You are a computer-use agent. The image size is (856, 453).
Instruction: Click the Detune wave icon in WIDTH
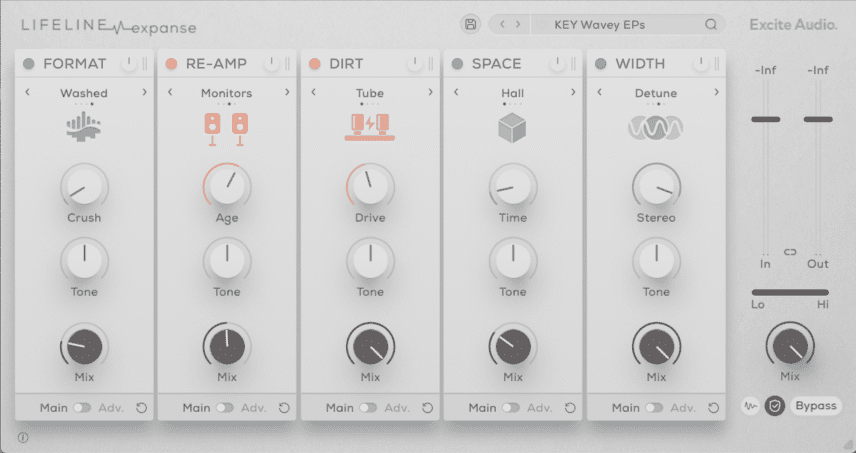[656, 128]
